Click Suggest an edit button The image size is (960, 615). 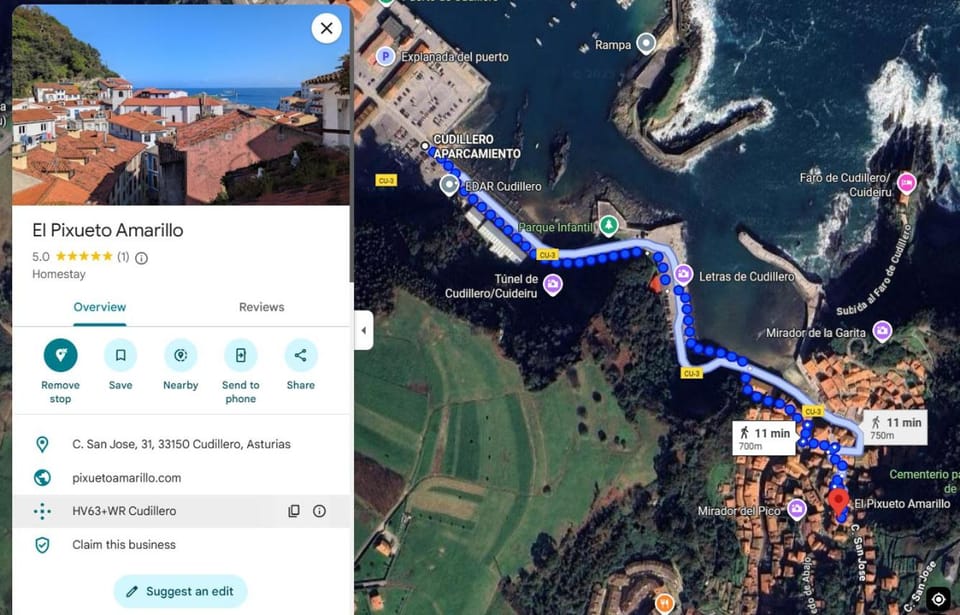click(x=181, y=592)
